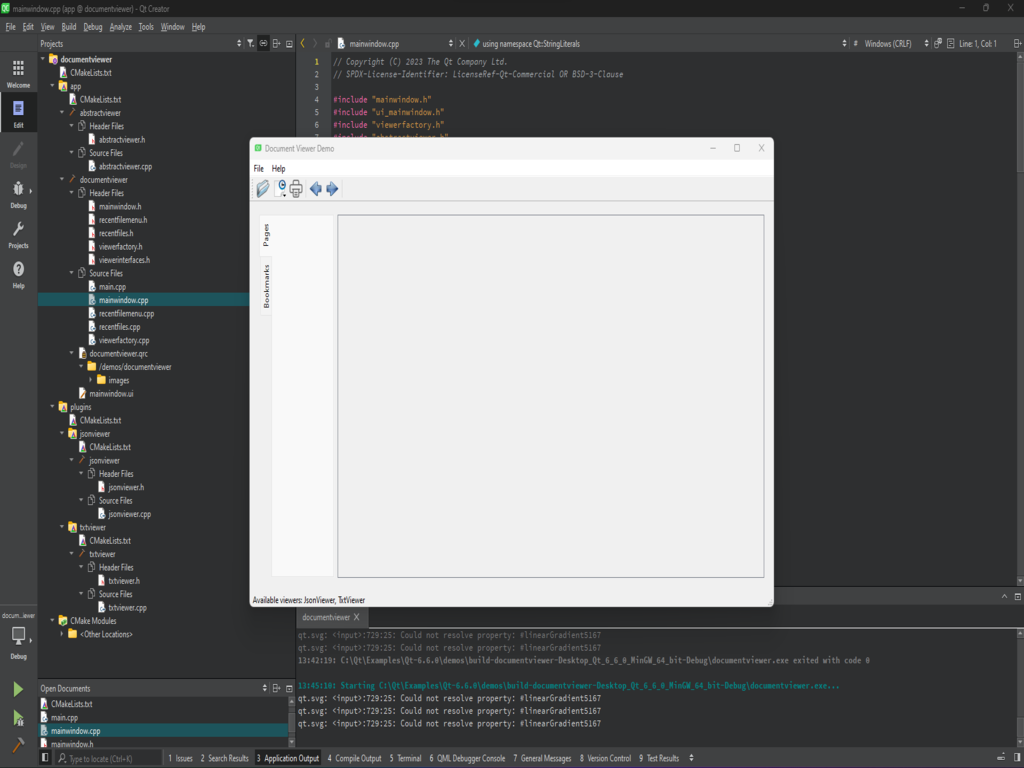Viewport: 1024px width, 768px height.
Task: Open the Projects view selector dropdown
Action: tap(238, 44)
